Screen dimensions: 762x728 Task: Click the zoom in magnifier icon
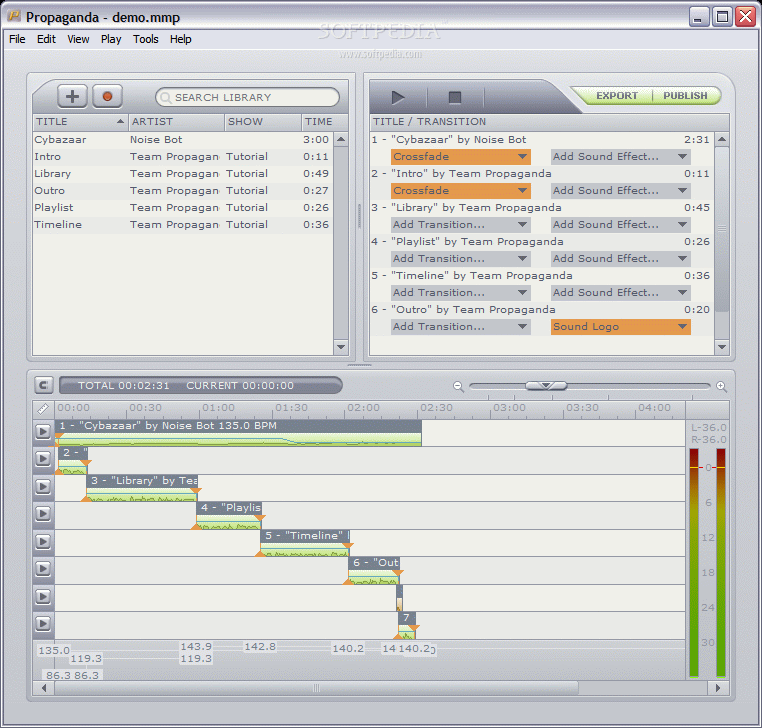(721, 386)
